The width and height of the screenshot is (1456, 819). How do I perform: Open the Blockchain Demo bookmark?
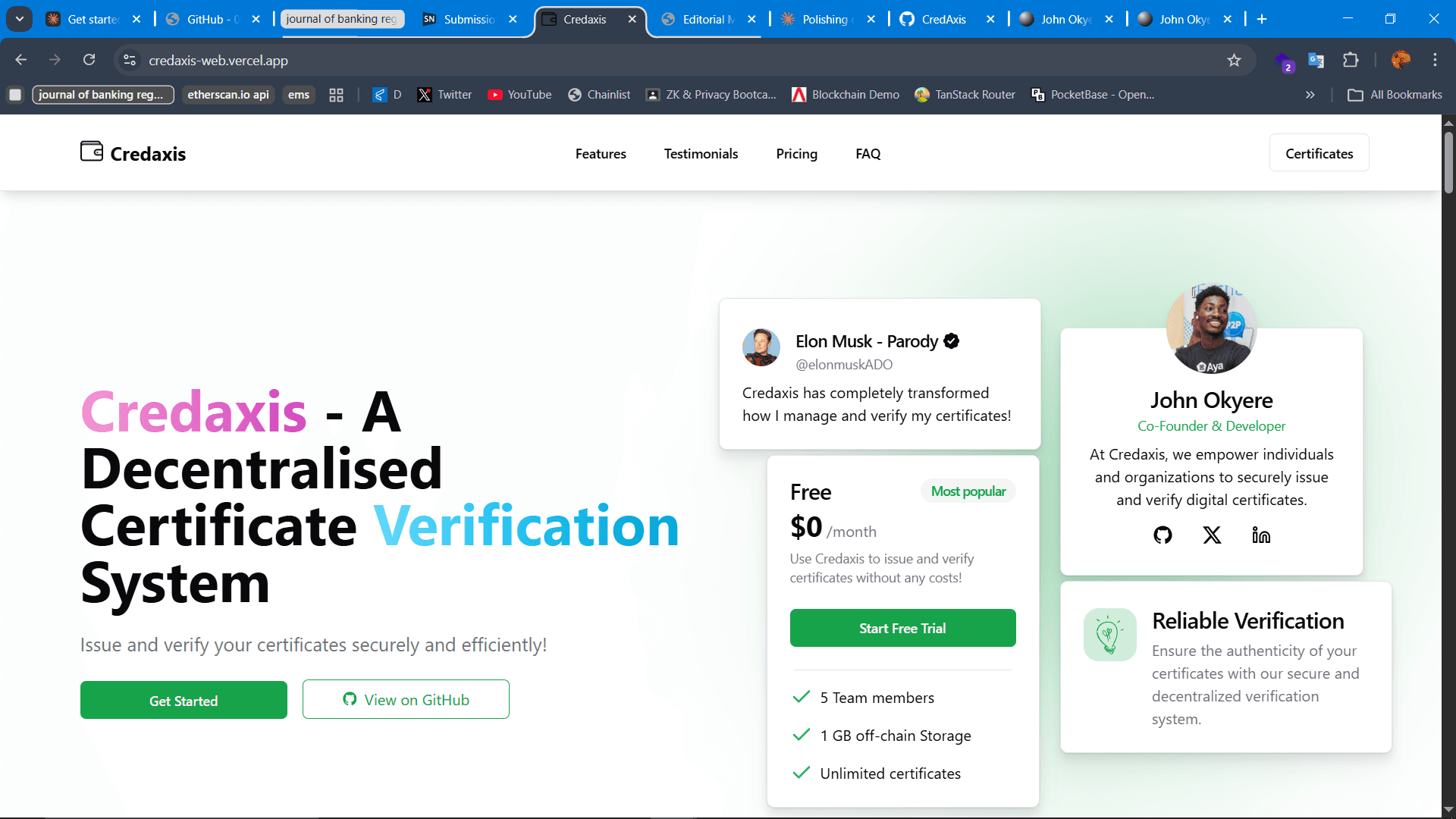(846, 95)
